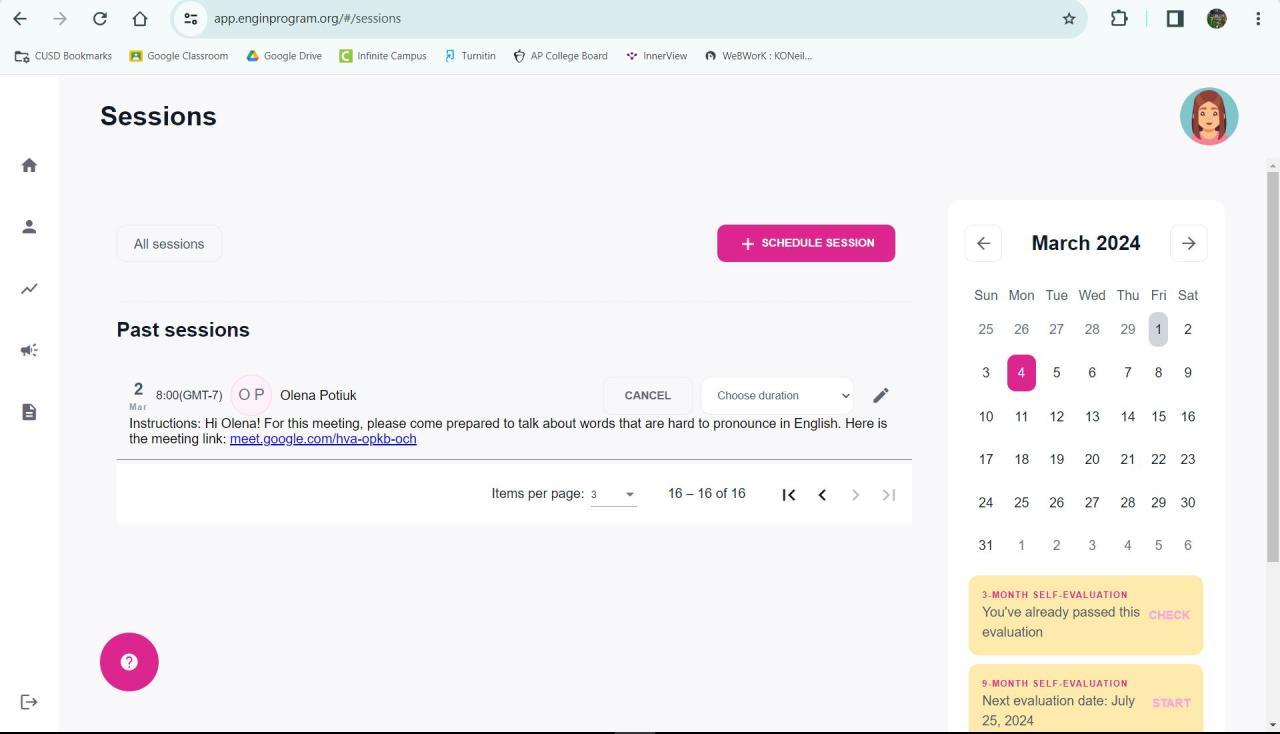Click the logout icon in sidebar

29,702
